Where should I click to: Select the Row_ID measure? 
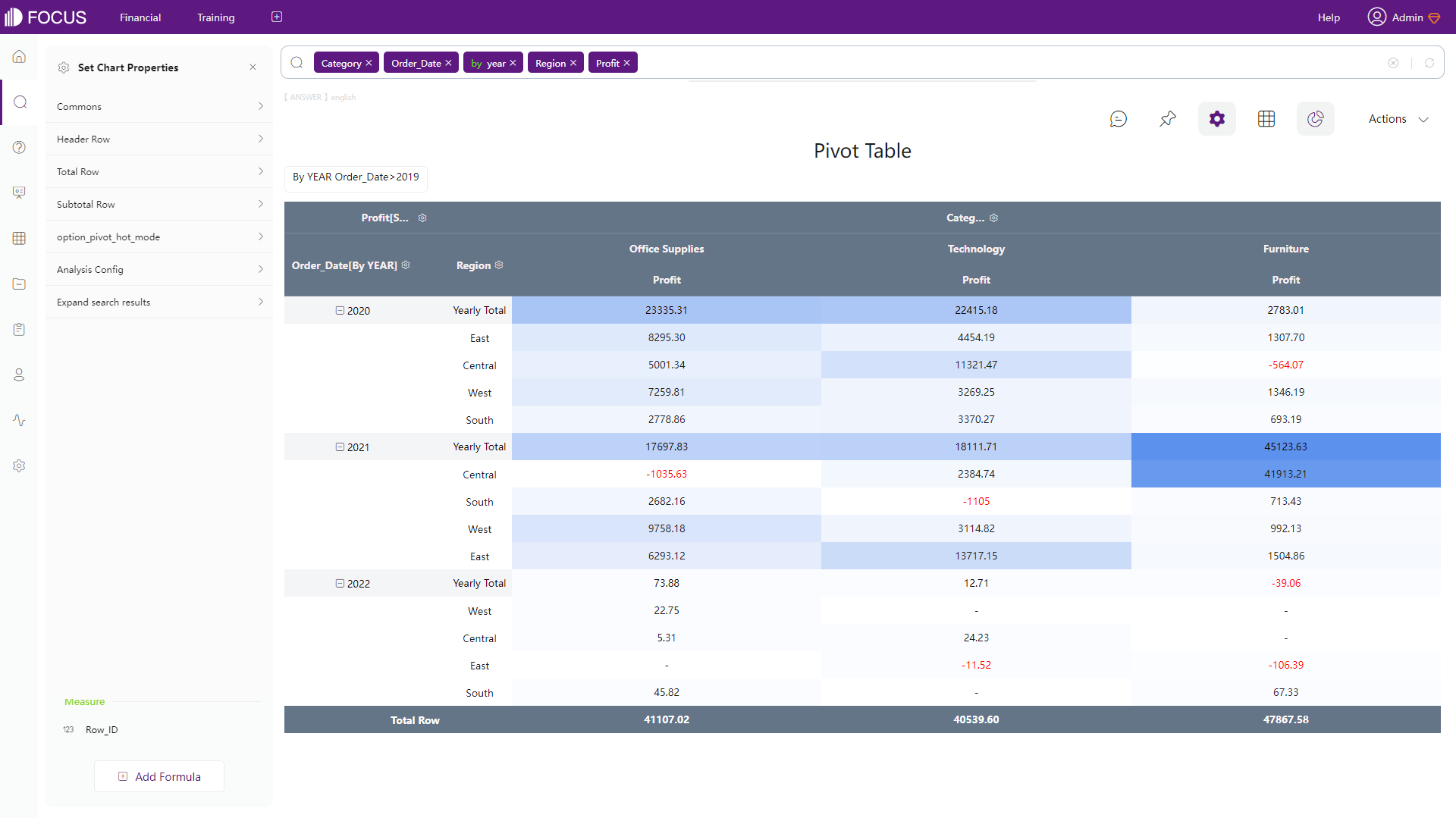pos(102,729)
